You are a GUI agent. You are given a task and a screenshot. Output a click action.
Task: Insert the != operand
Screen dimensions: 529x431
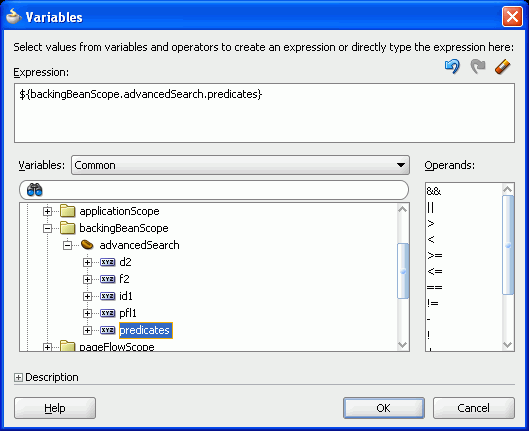(x=433, y=303)
